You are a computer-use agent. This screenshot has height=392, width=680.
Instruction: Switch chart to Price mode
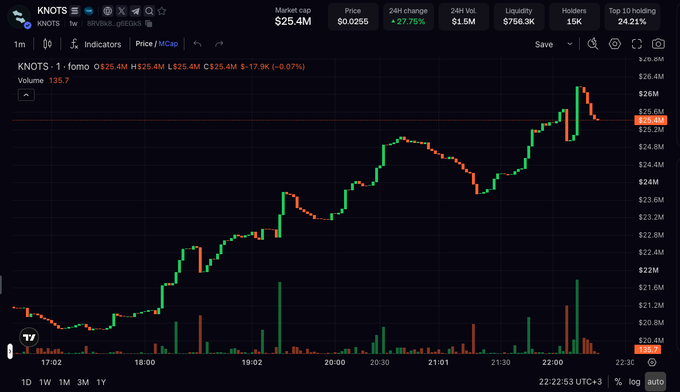coord(144,44)
